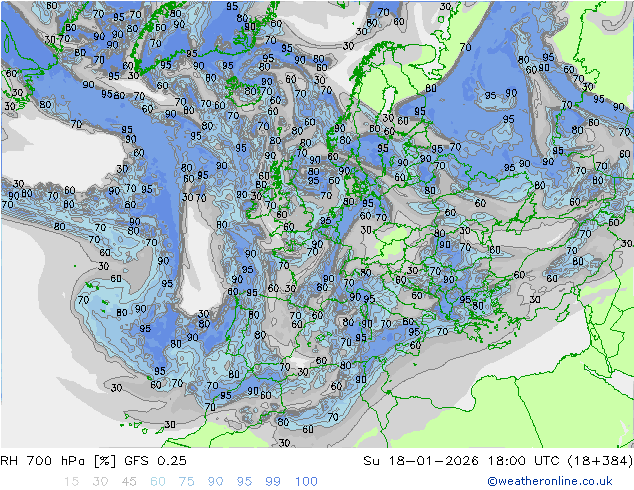
Task: Select the legend value 90
Action: [215, 481]
